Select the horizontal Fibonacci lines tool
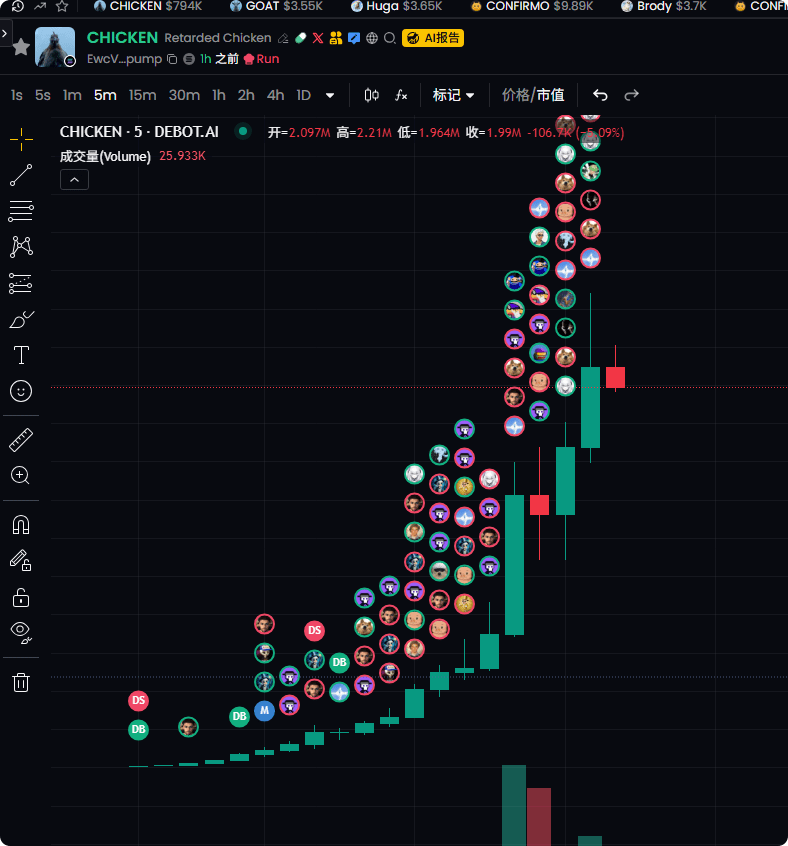 pyautogui.click(x=21, y=211)
